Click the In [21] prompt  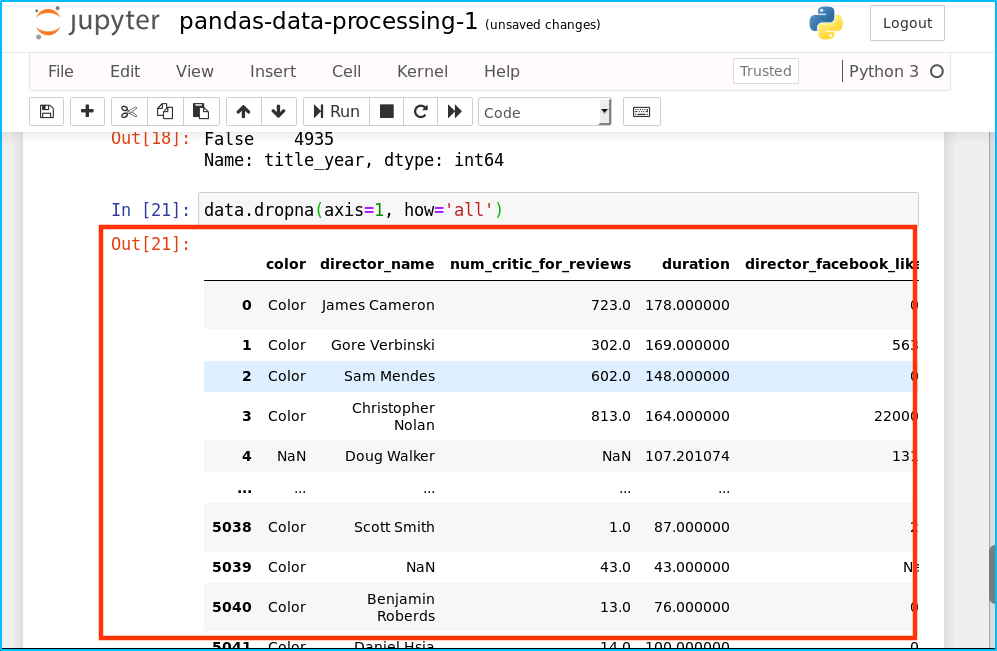(x=151, y=210)
